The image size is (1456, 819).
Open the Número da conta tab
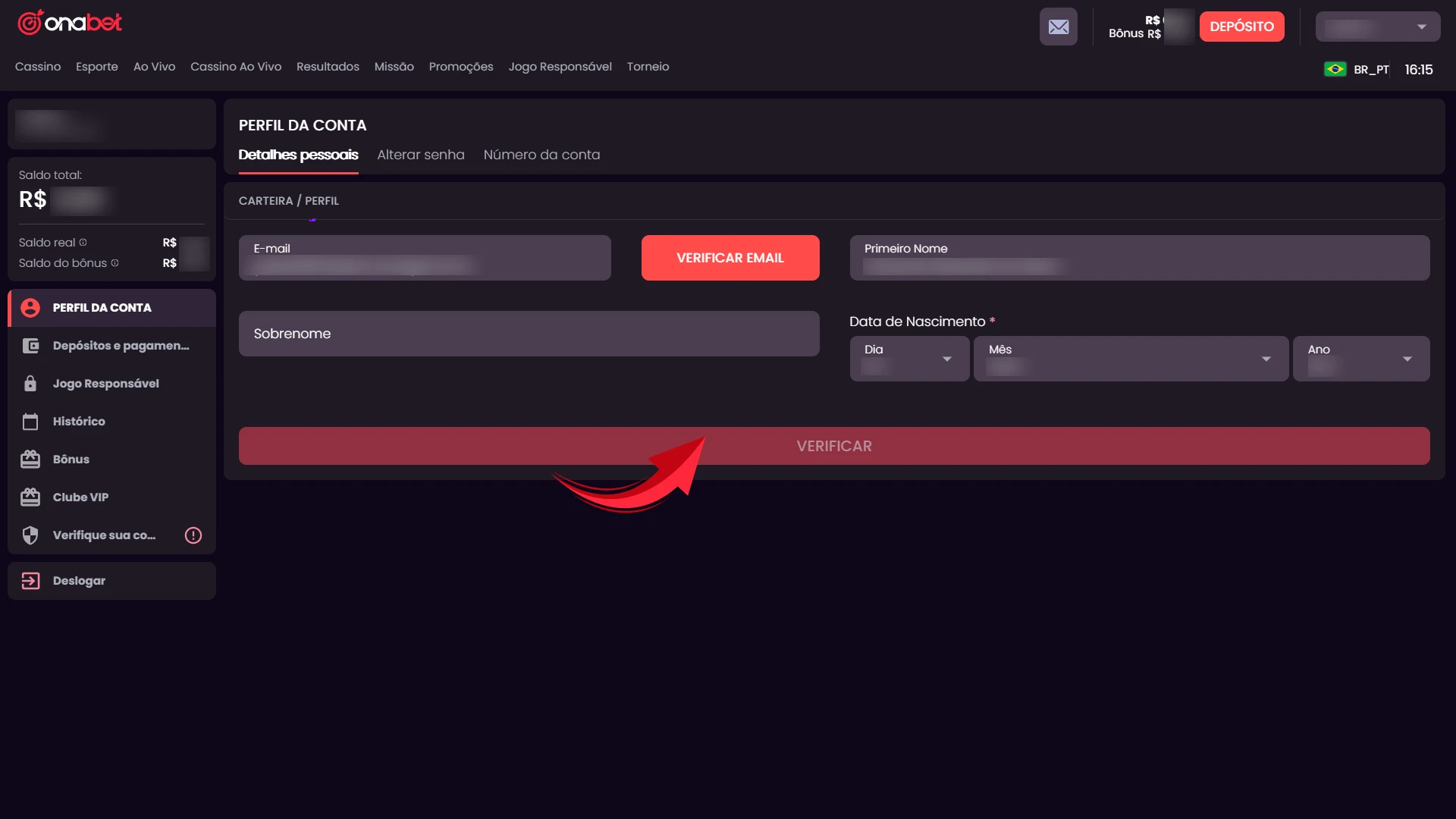coord(541,155)
